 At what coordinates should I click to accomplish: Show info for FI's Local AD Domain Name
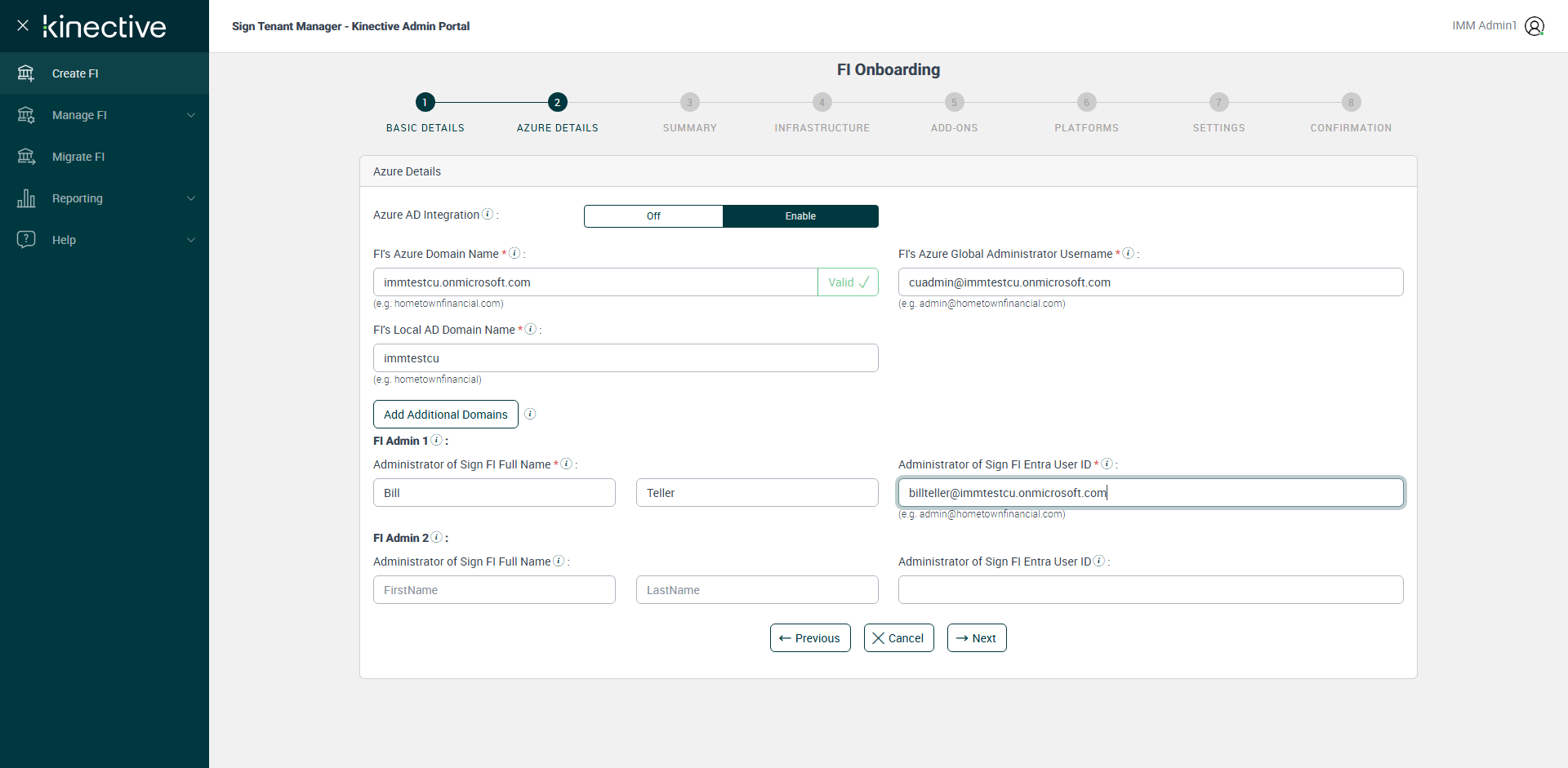click(530, 329)
